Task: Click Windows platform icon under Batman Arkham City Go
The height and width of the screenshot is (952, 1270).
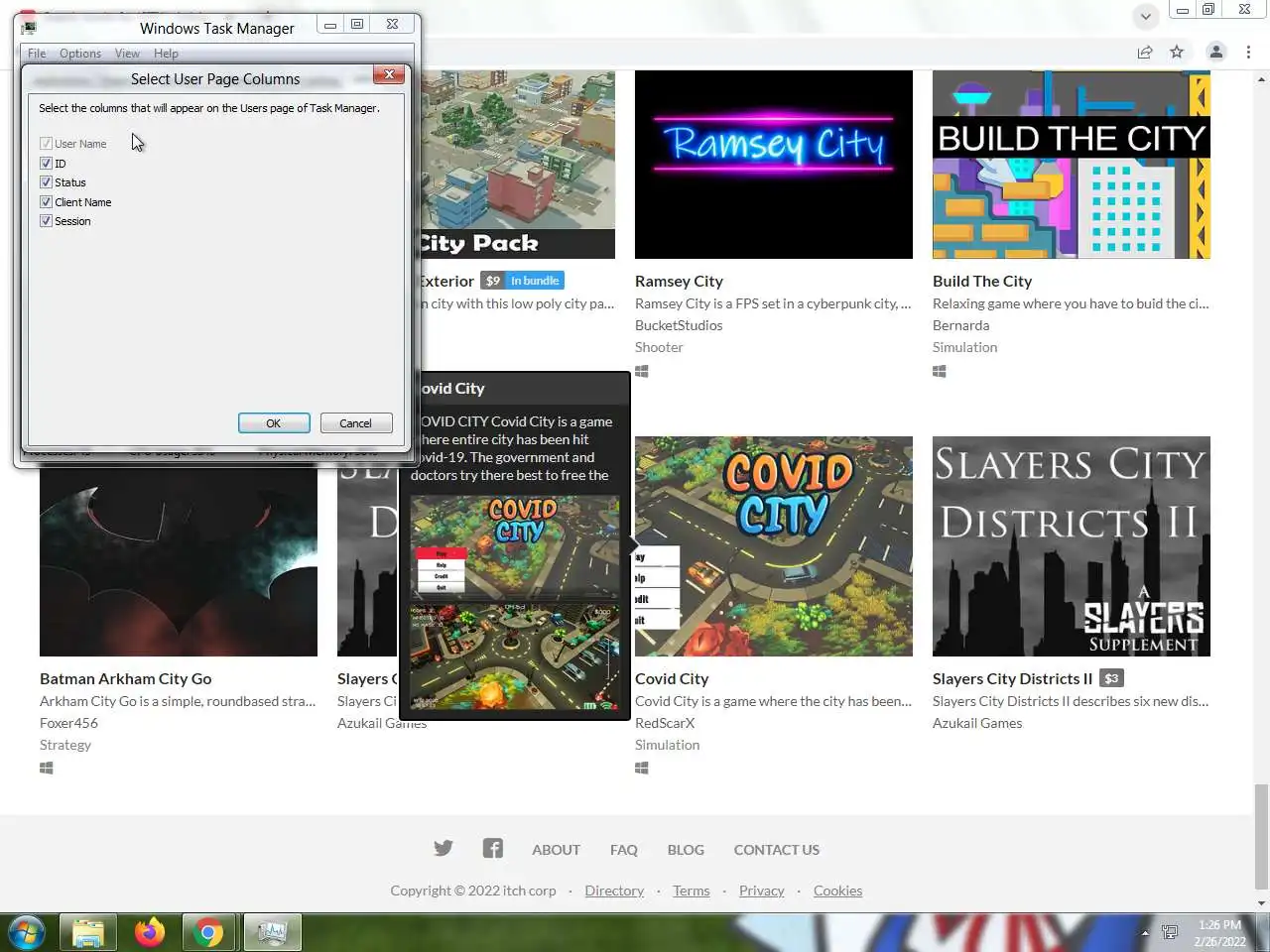Action: coord(47,768)
